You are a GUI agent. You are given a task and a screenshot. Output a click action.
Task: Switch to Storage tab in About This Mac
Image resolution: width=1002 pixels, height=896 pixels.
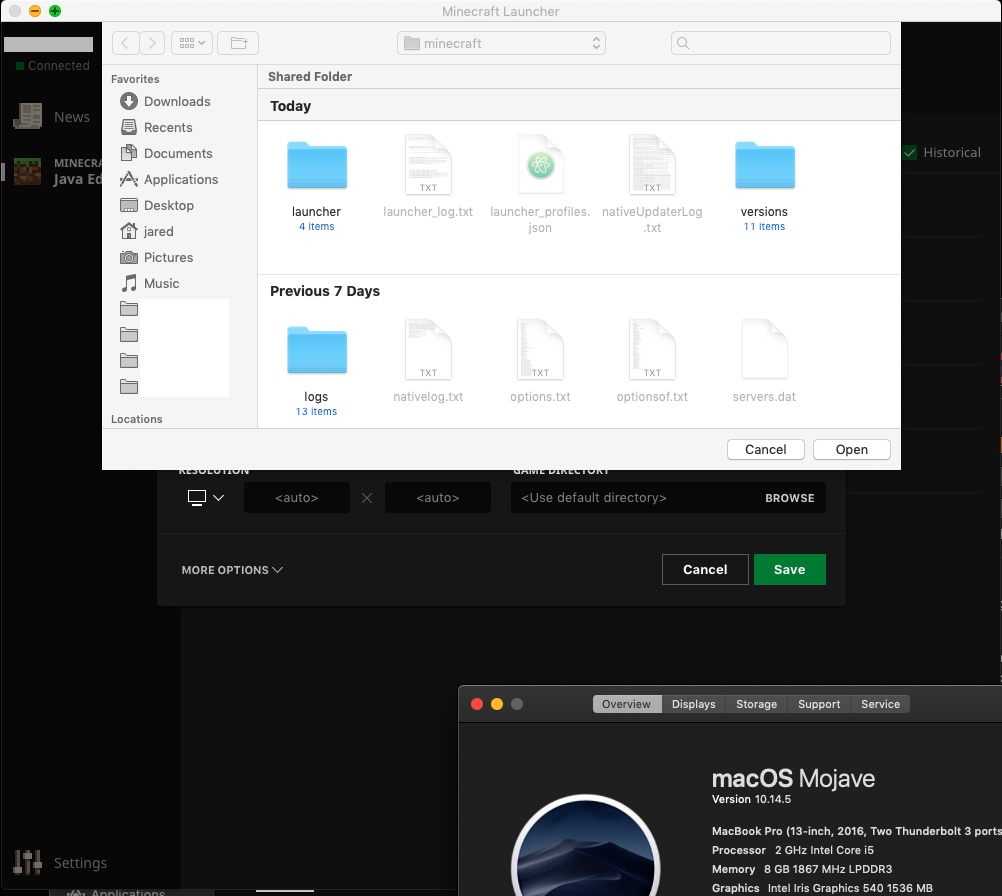[757, 704]
